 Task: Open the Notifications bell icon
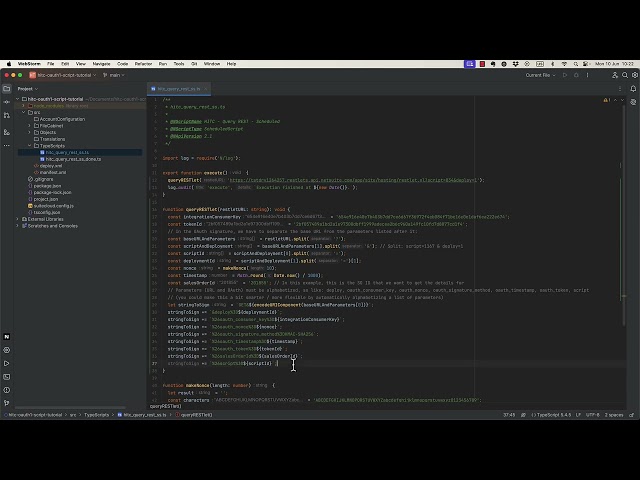point(633,89)
